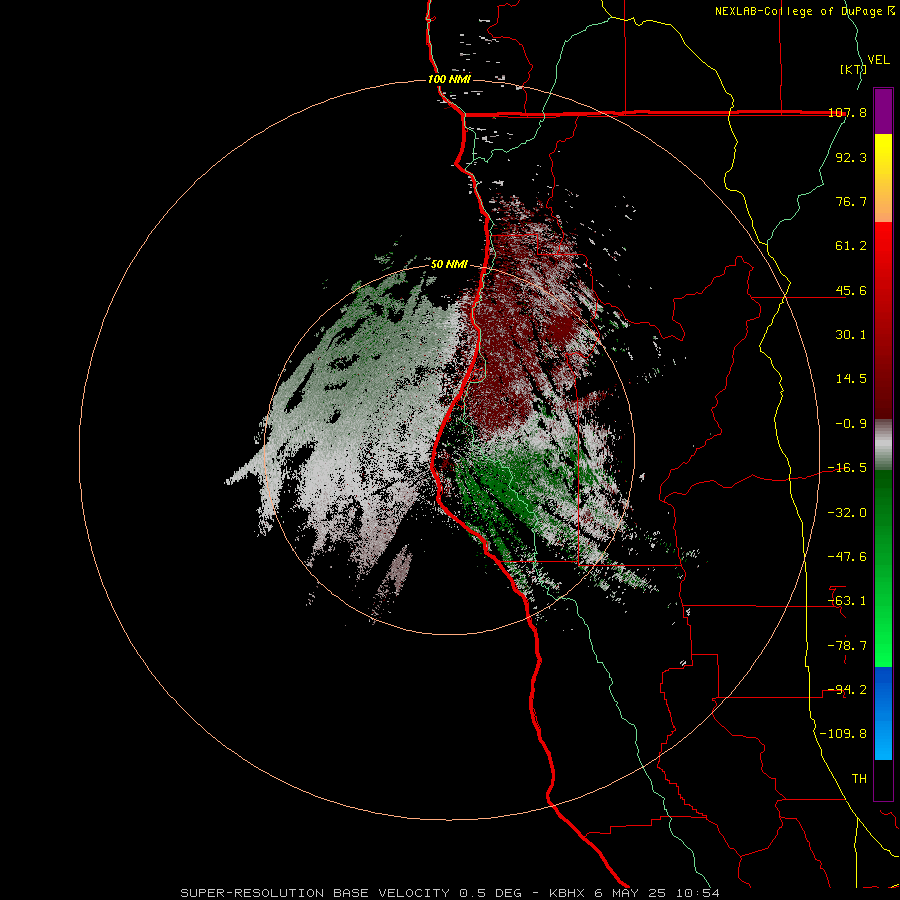This screenshot has height=900, width=900.
Task: Click the 76.7 scale value
Action: [x=851, y=201]
